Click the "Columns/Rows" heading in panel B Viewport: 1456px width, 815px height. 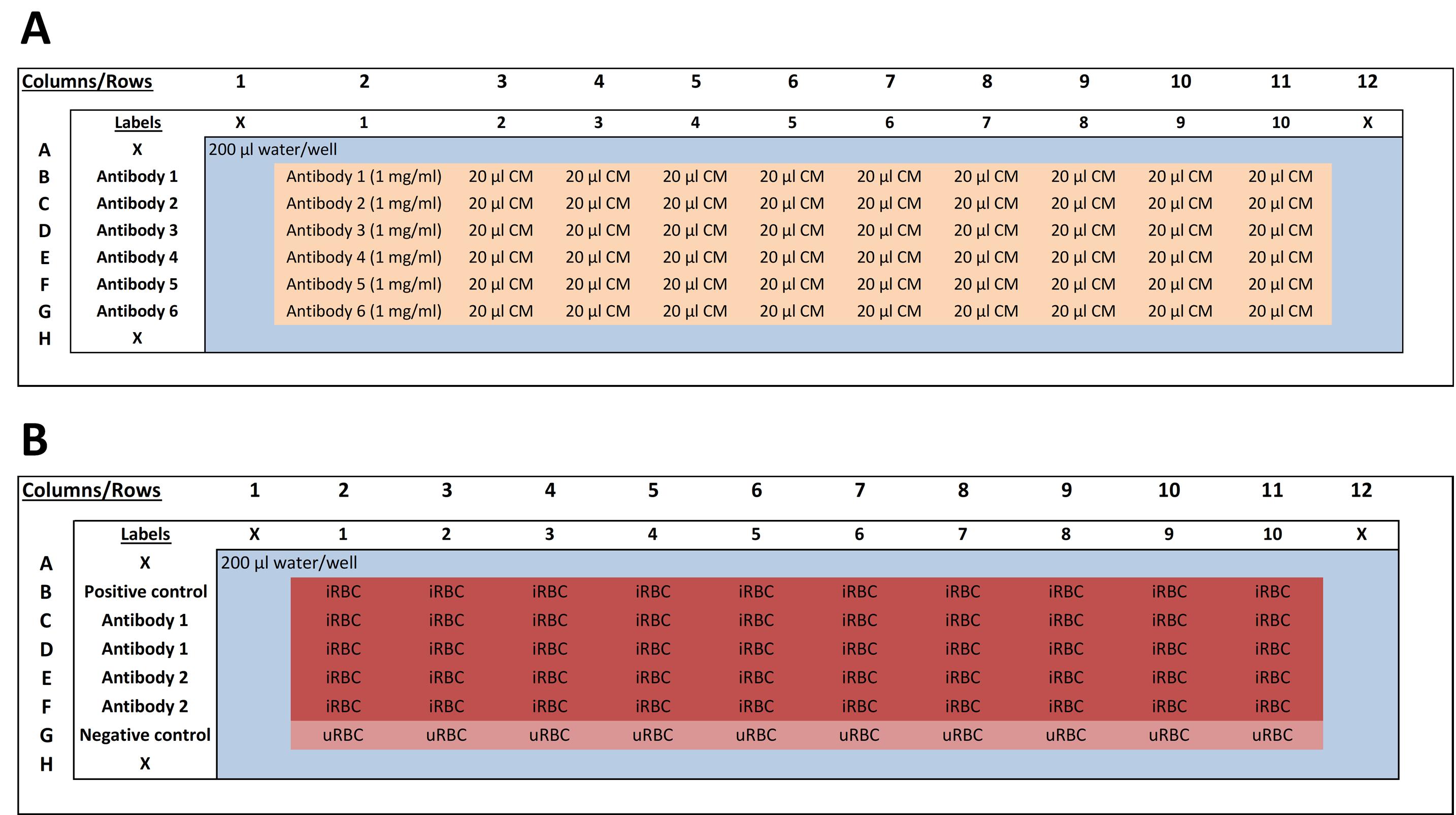[x=91, y=491]
